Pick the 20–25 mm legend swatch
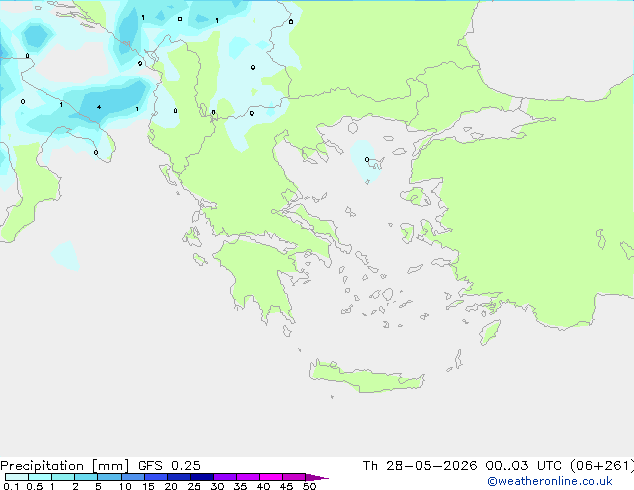The width and height of the screenshot is (634, 490). pos(178,477)
